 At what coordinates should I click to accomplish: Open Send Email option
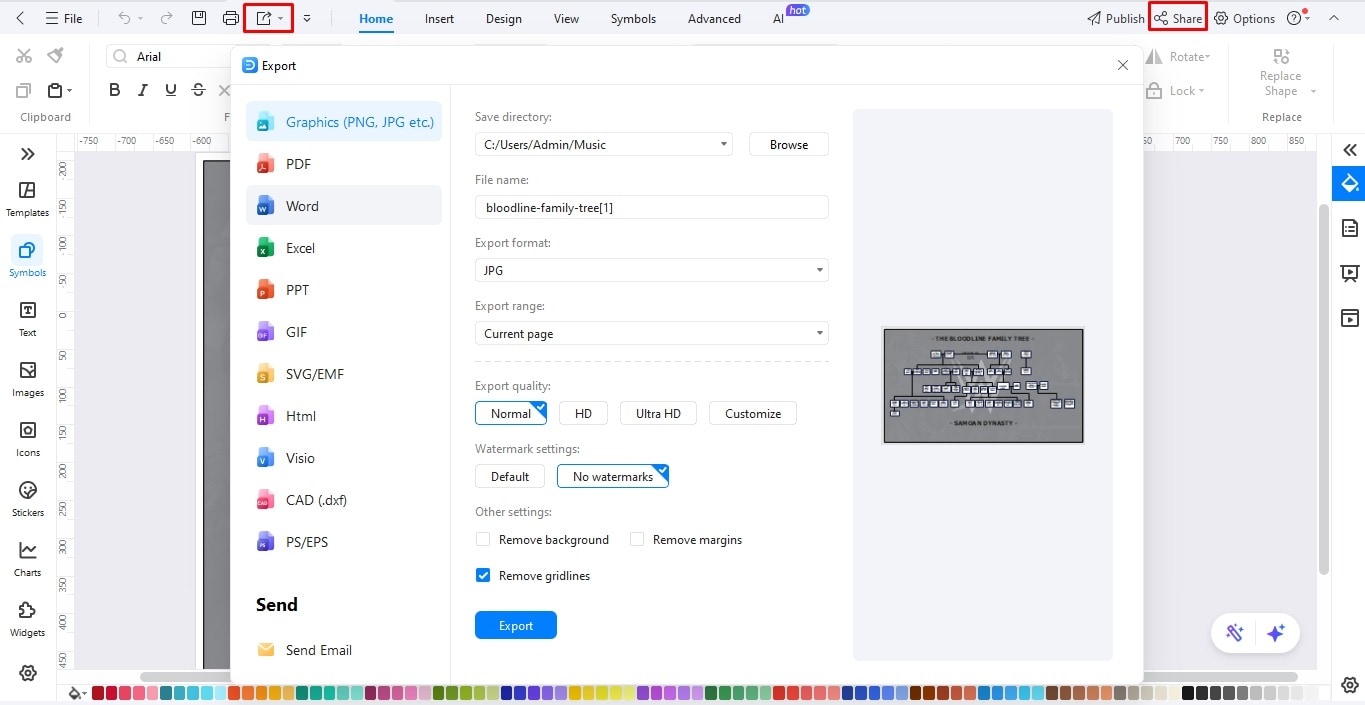point(305,650)
